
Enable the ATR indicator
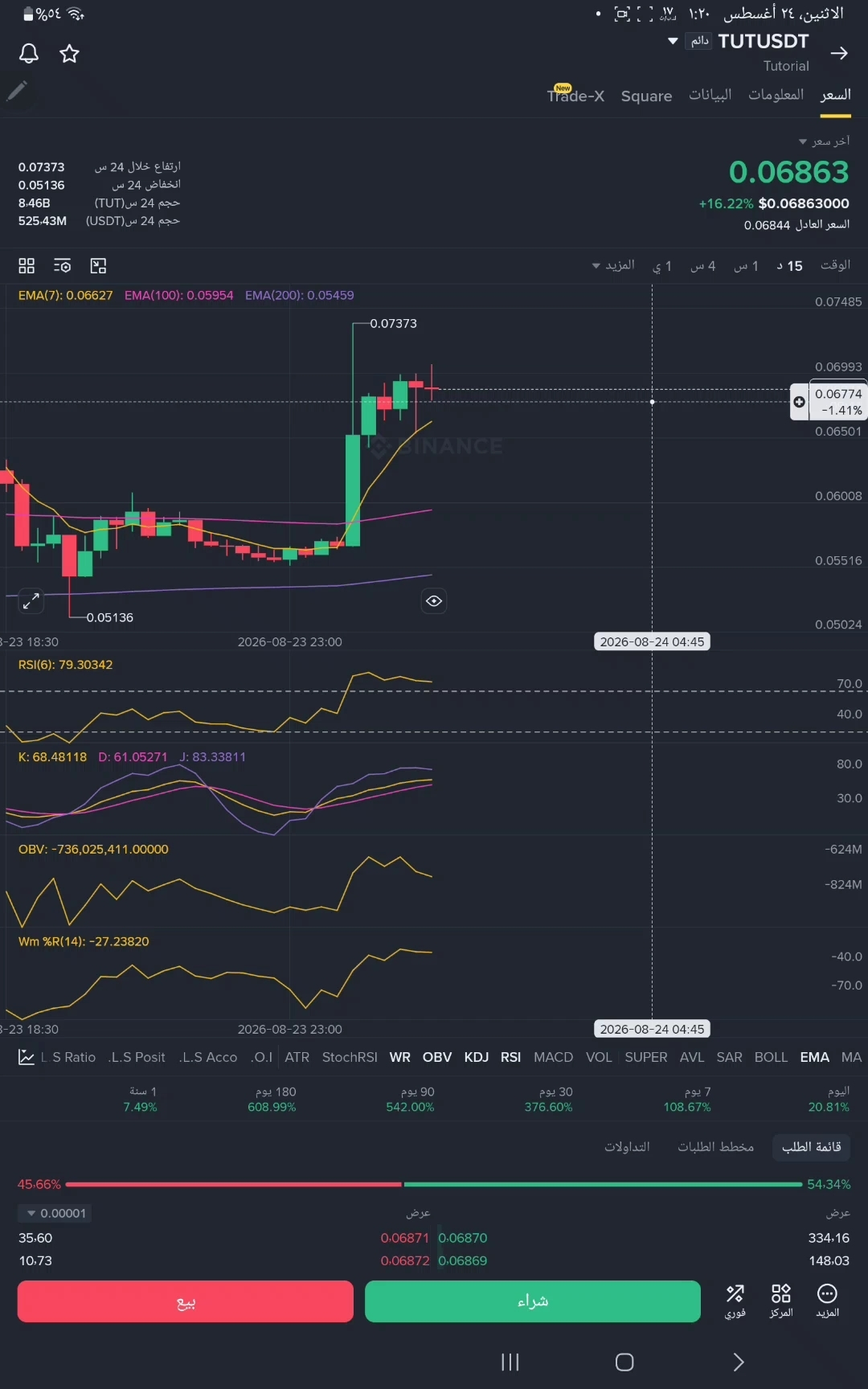tap(297, 1057)
